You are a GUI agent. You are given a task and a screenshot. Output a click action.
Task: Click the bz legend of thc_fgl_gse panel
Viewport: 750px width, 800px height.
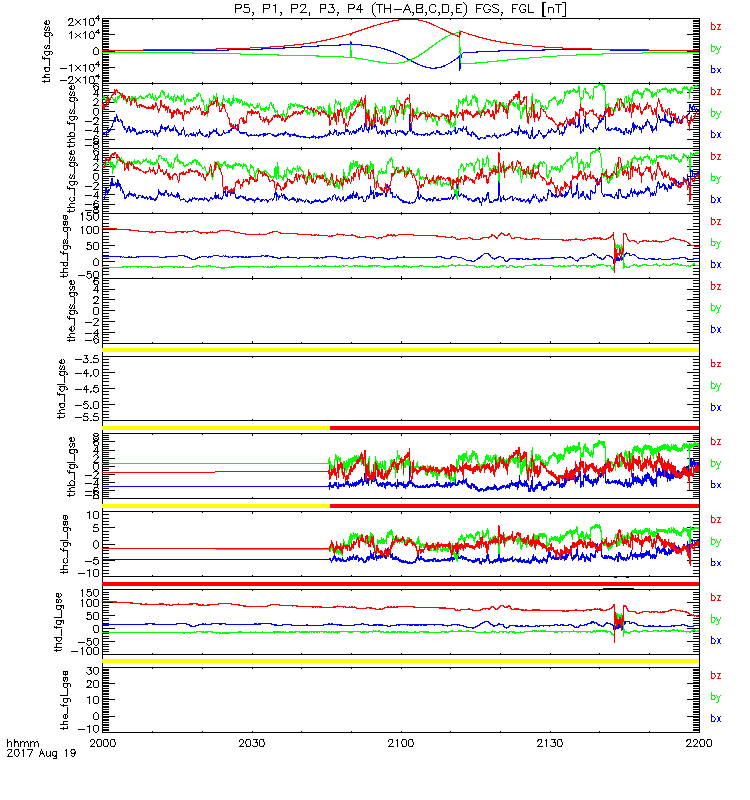pyautogui.click(x=716, y=520)
